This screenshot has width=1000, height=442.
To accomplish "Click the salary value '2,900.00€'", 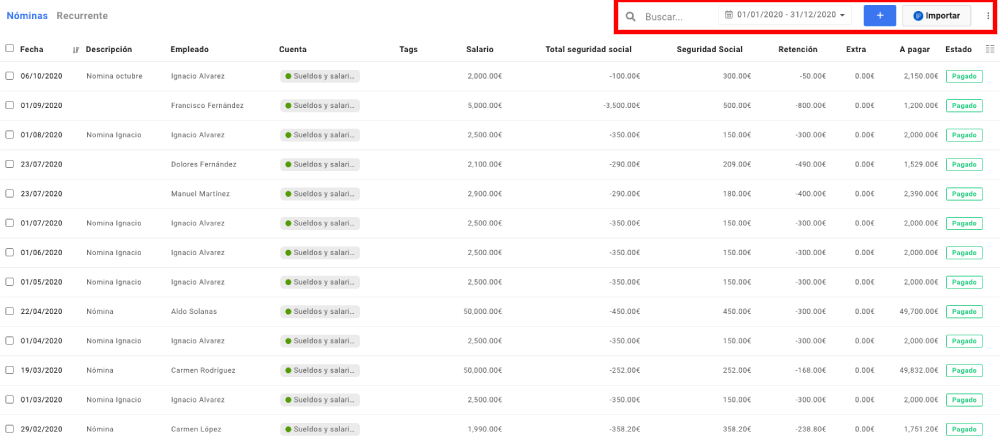I will (485, 193).
